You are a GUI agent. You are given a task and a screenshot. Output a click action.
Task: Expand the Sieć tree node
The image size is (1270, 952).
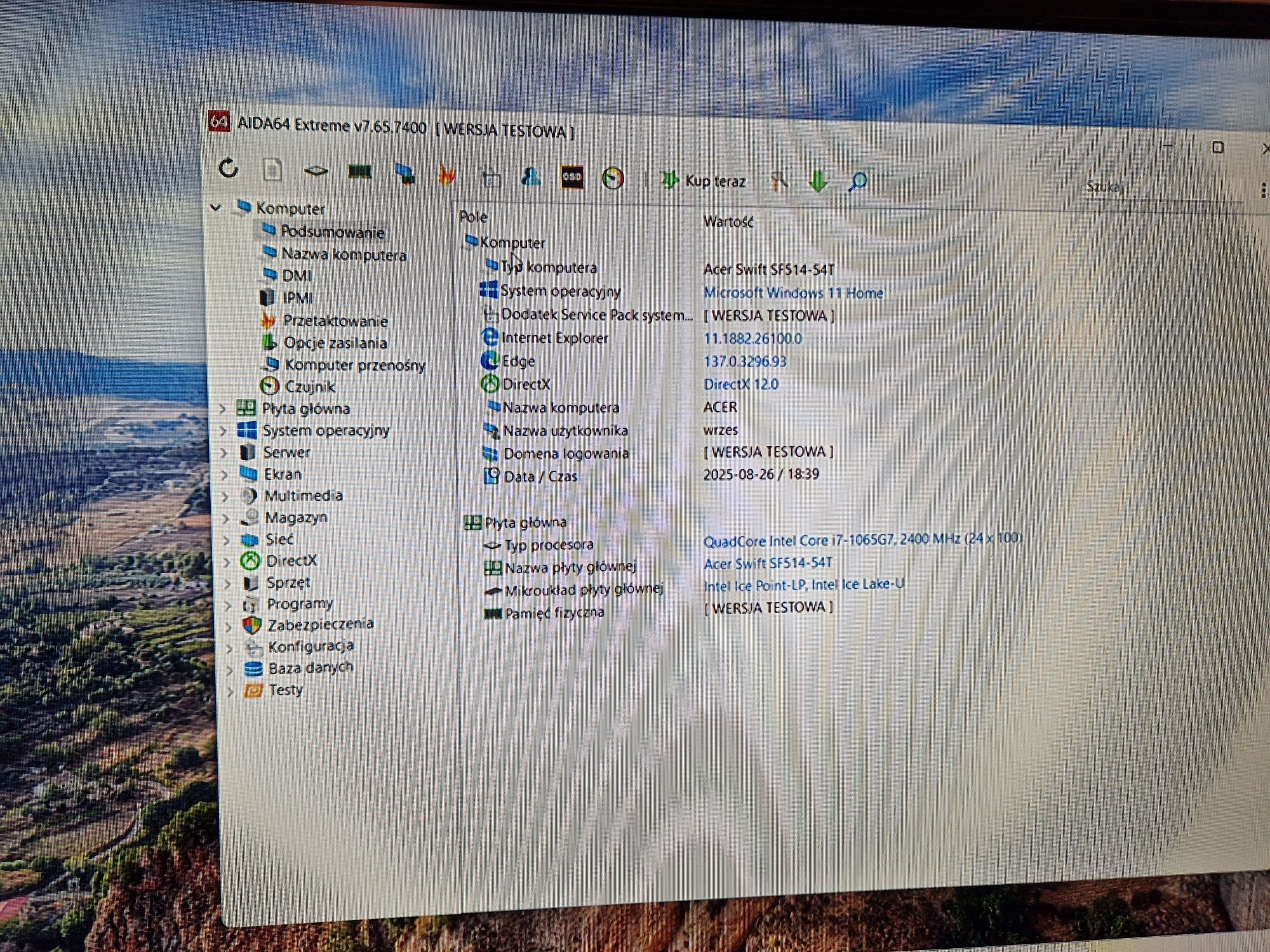(227, 540)
